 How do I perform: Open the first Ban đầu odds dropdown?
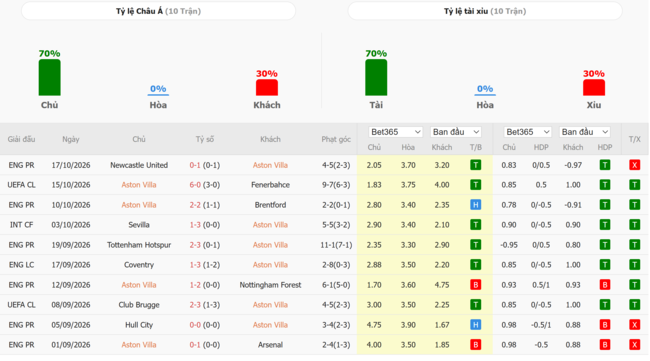tap(456, 132)
